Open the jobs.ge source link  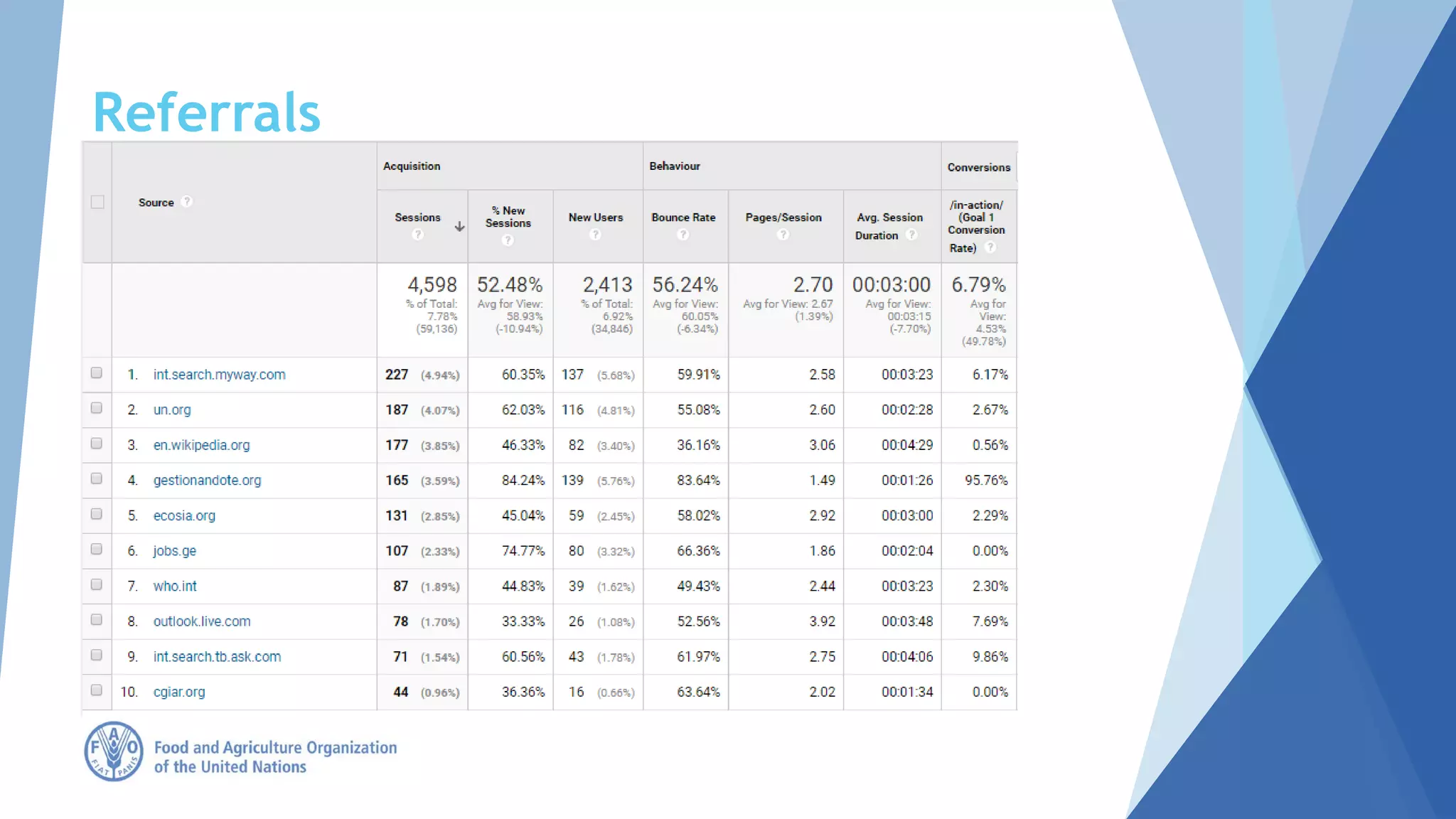point(175,551)
